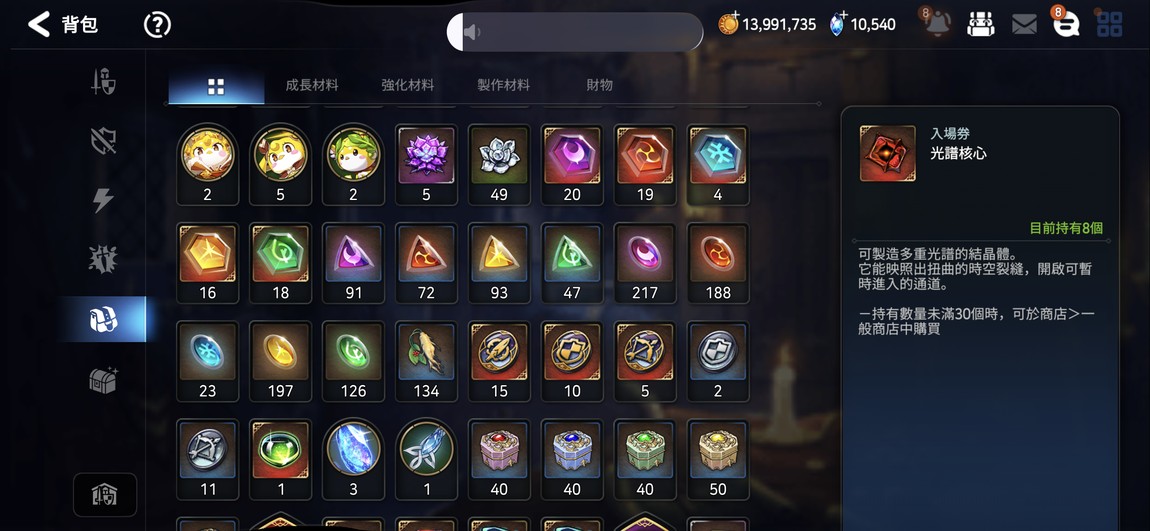Open the treasure chest sidebar category
The height and width of the screenshot is (531, 1150).
(x=103, y=380)
